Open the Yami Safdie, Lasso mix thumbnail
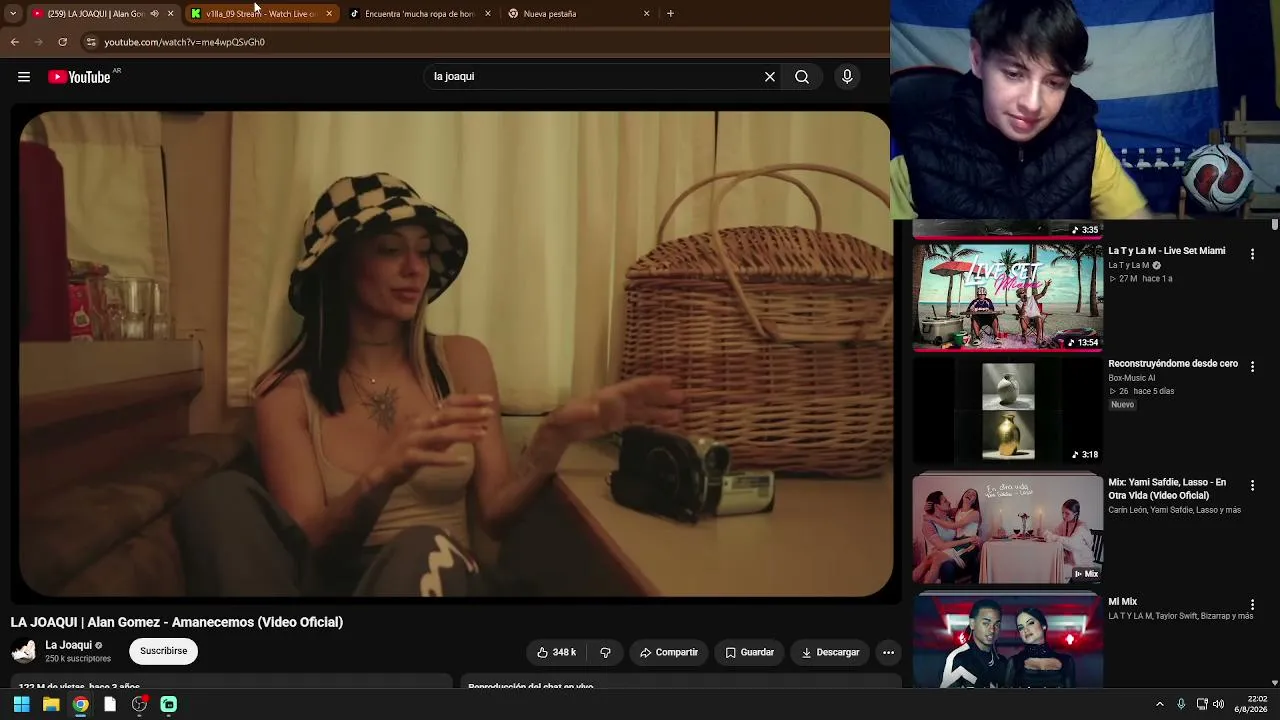 coord(1007,529)
